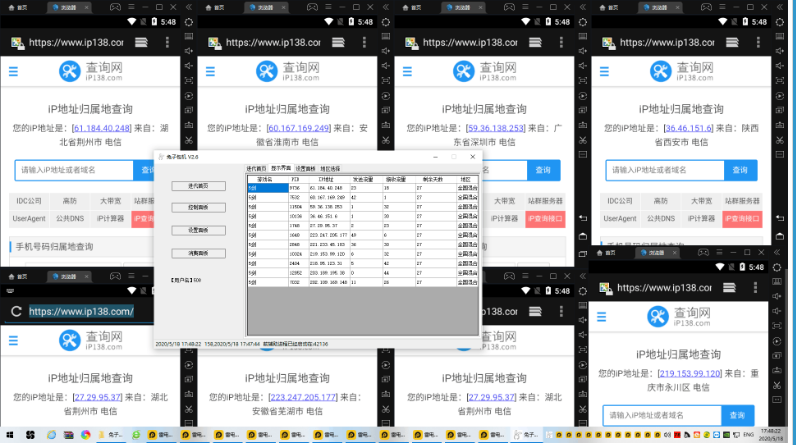Click IP link 61.184.40.248
This screenshot has width=796, height=445.
pos(102,128)
